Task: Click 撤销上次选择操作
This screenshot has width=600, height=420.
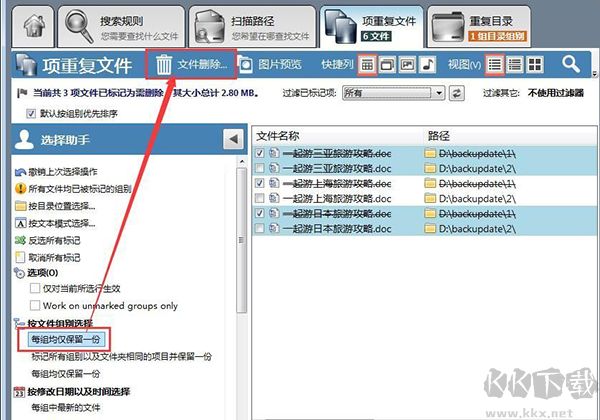Action: (63, 172)
